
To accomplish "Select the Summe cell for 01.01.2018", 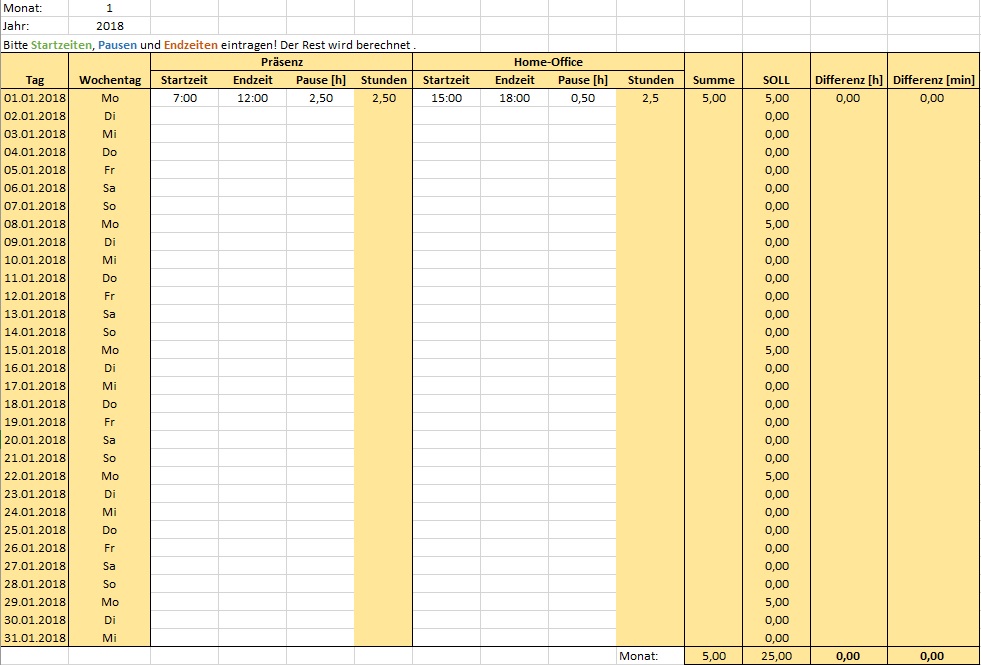I will point(713,98).
